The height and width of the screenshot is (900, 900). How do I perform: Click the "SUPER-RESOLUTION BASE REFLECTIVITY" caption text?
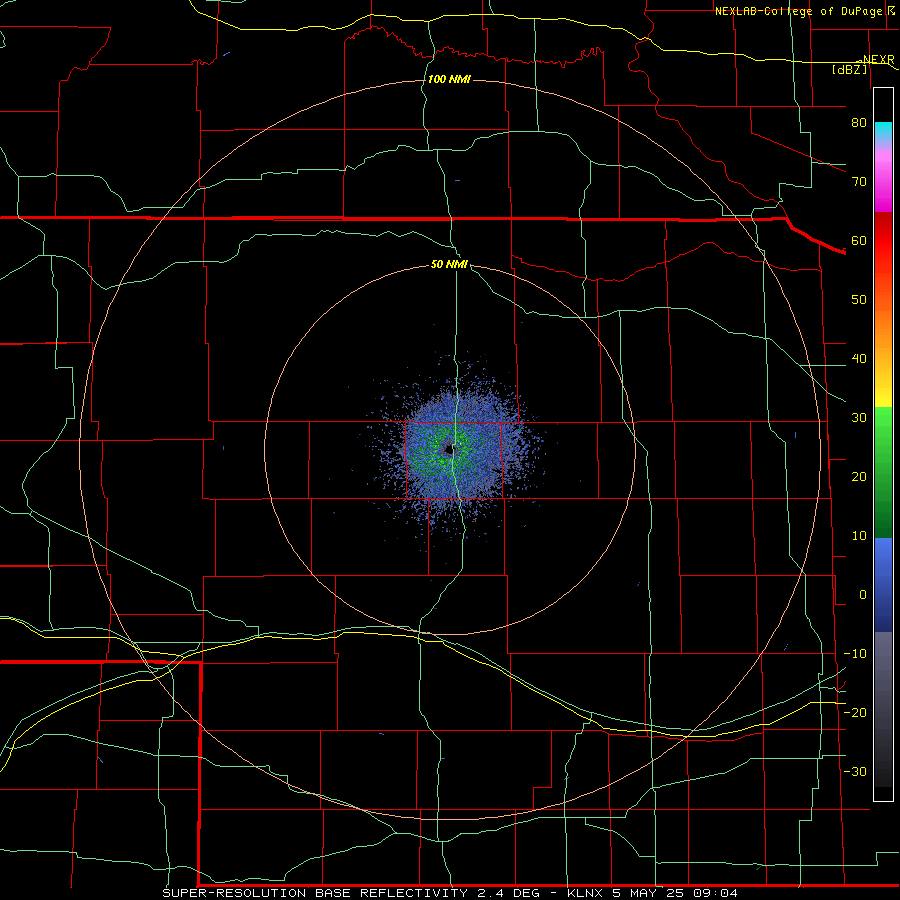coord(315,893)
